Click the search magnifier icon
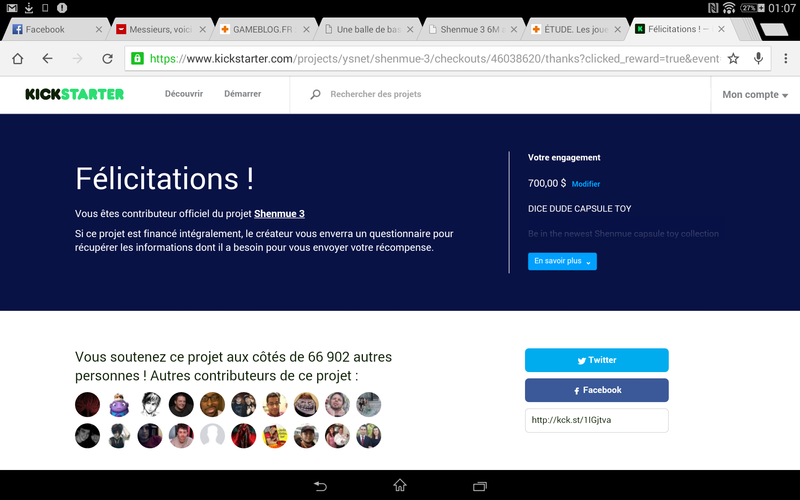The width and height of the screenshot is (800, 500). (315, 94)
